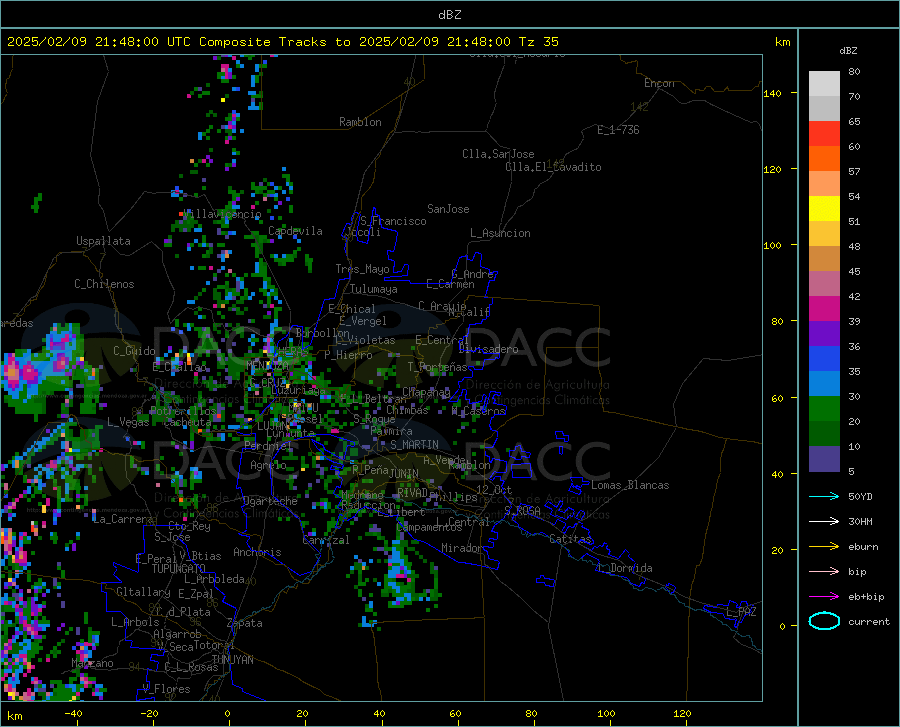Click the 'Tz 35' text in header
Image resolution: width=900 pixels, height=727 pixels.
tap(538, 42)
